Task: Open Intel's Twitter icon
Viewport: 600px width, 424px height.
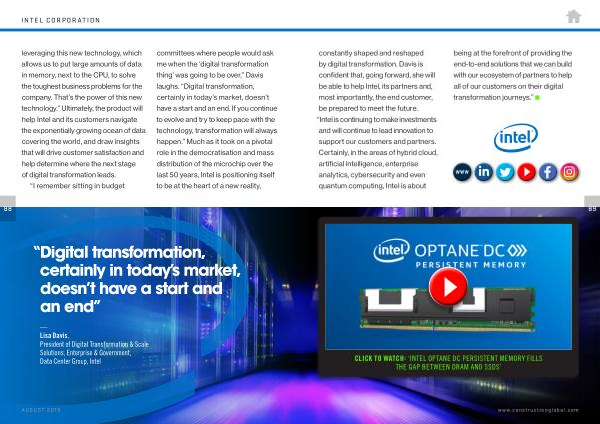Action: pos(505,172)
